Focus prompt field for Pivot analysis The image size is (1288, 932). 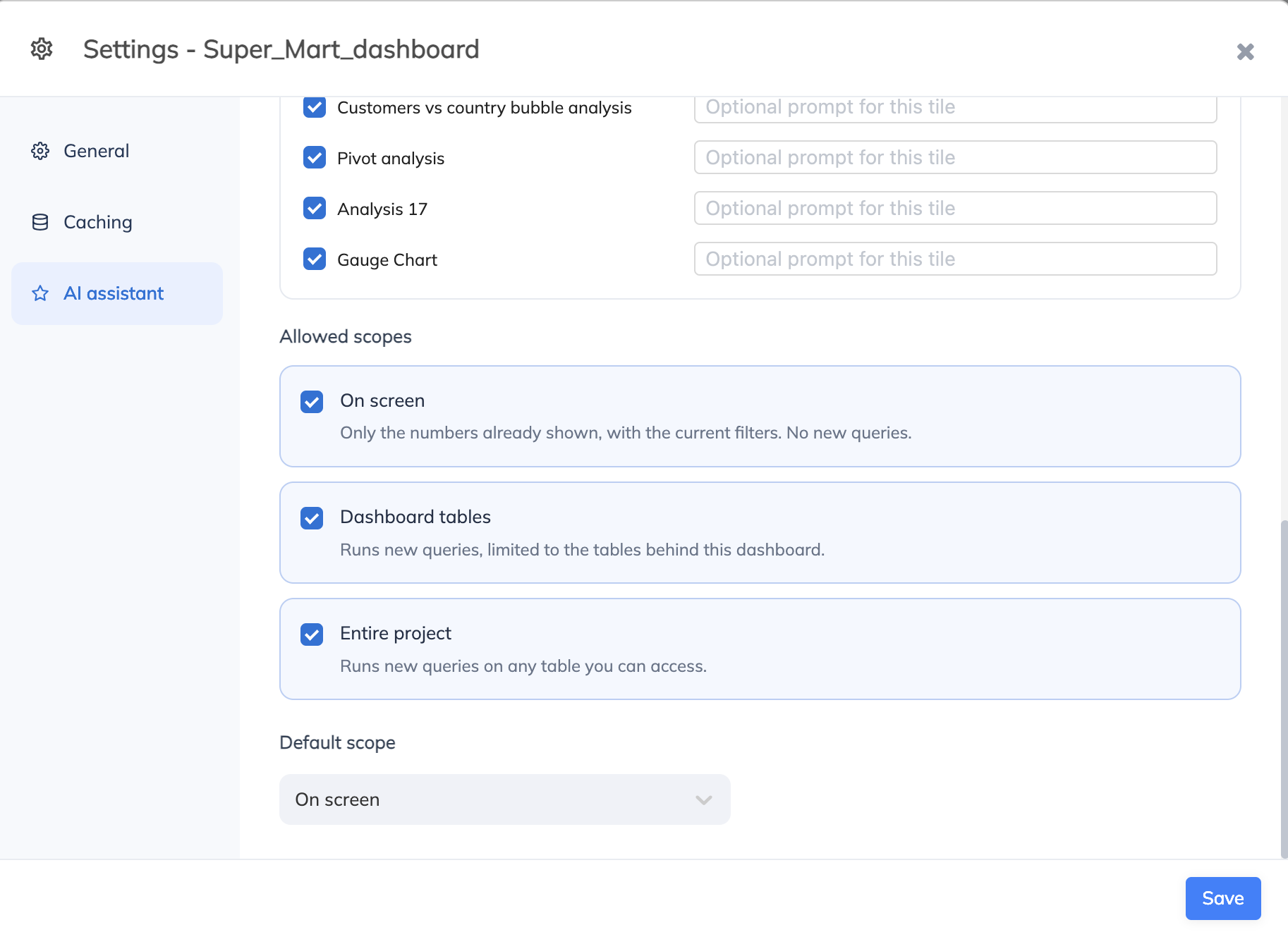point(955,157)
